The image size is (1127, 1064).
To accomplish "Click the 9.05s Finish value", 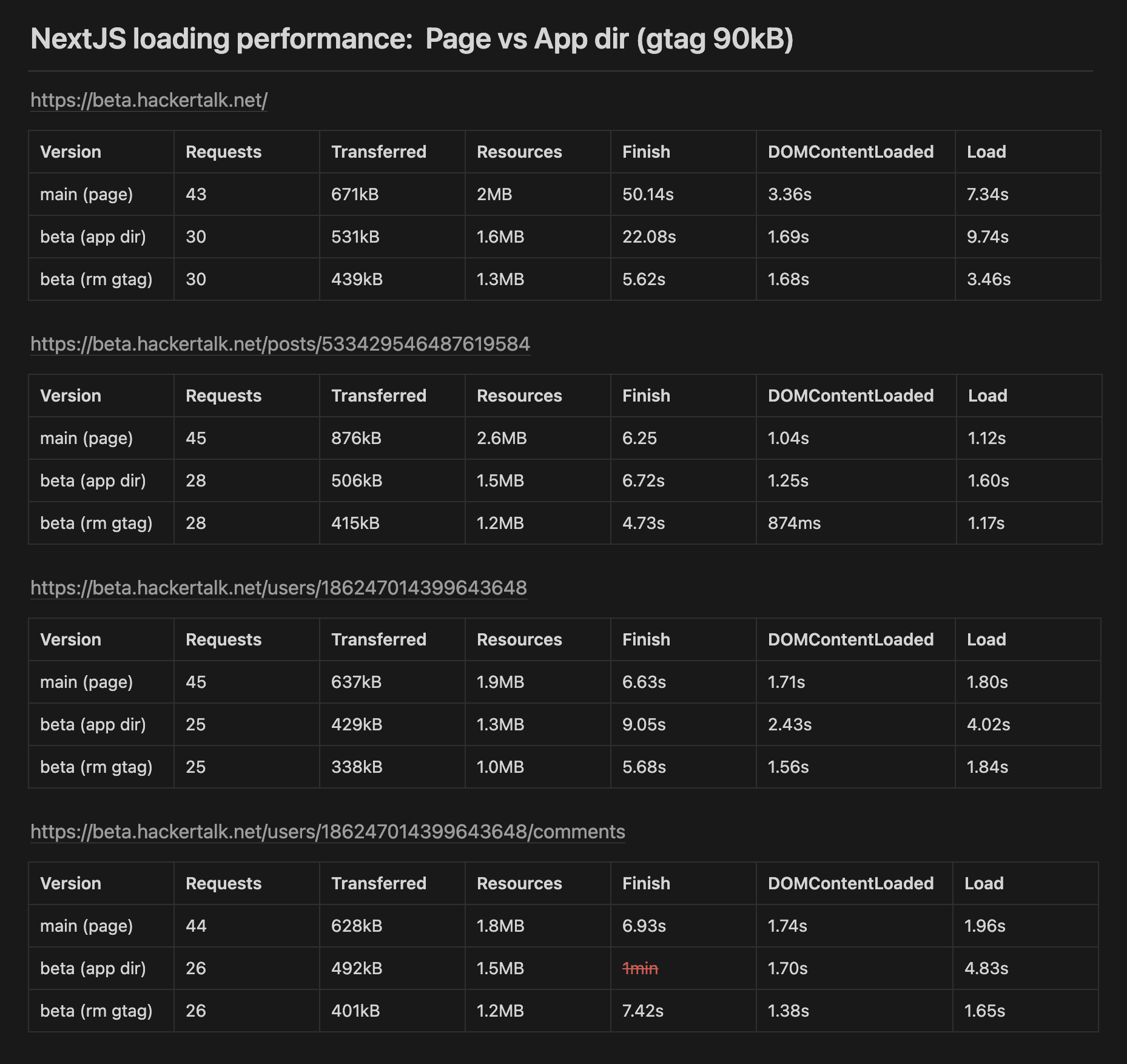I will 644,724.
